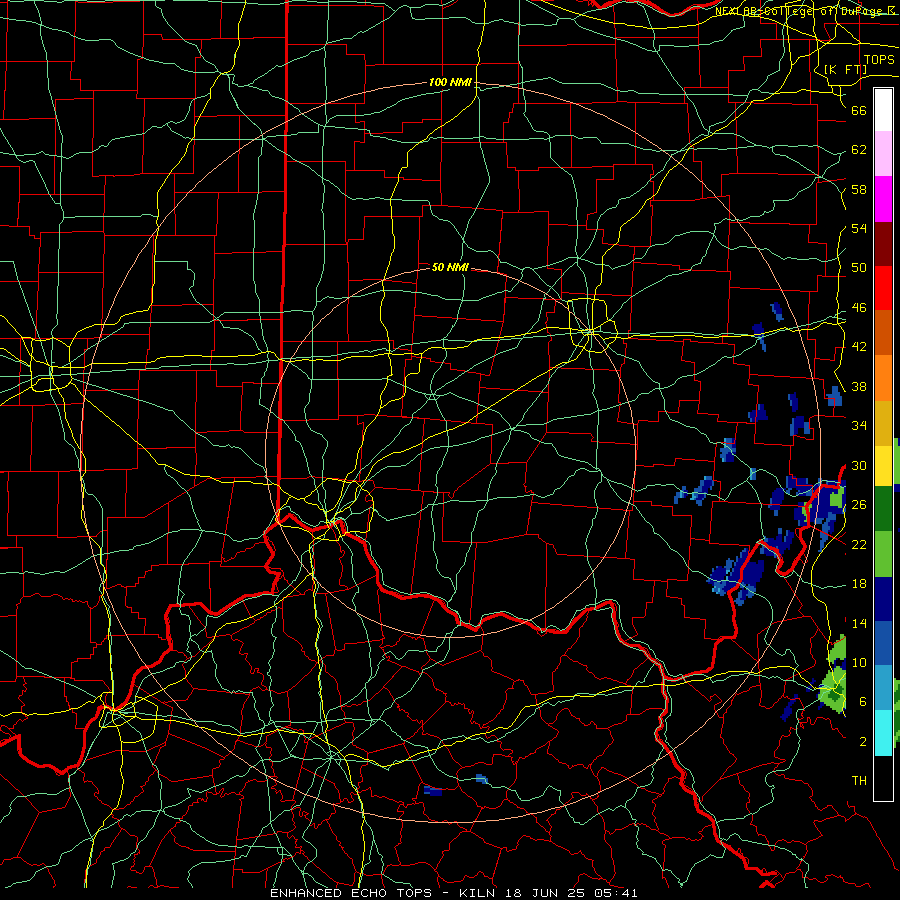Image resolution: width=900 pixels, height=900 pixels.
Task: Click the legend value "50"
Action: point(859,267)
